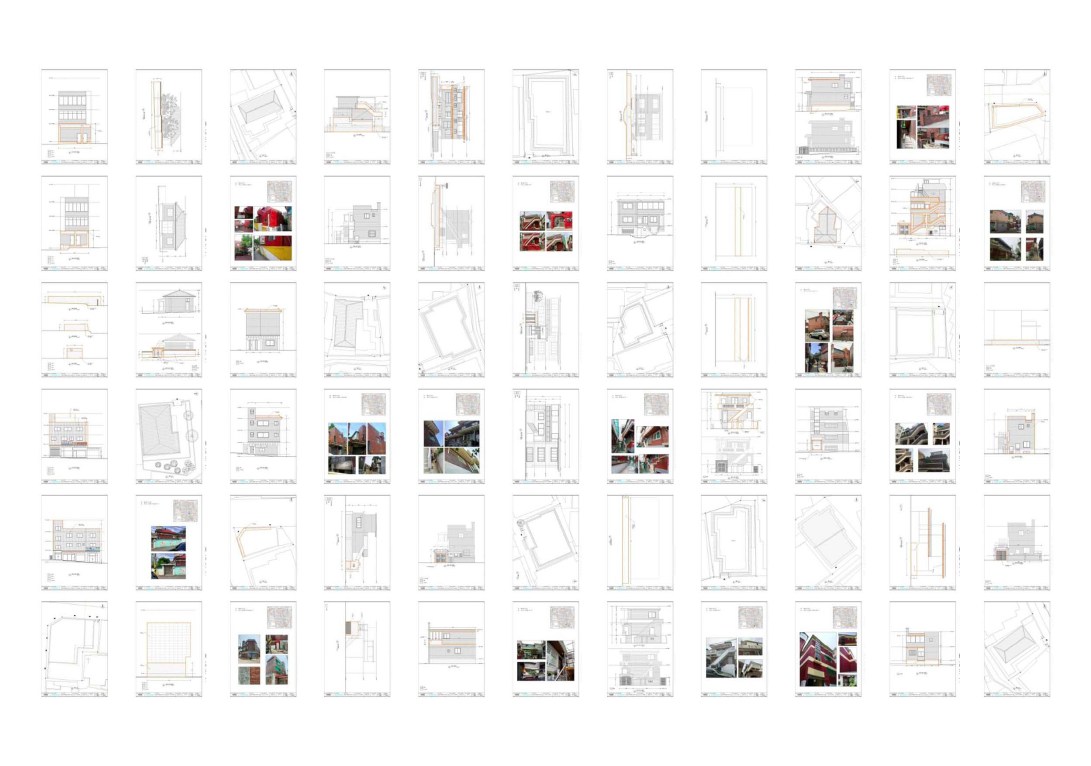
Task: Select fifth-row first page with long street elevation
Action: point(74,543)
